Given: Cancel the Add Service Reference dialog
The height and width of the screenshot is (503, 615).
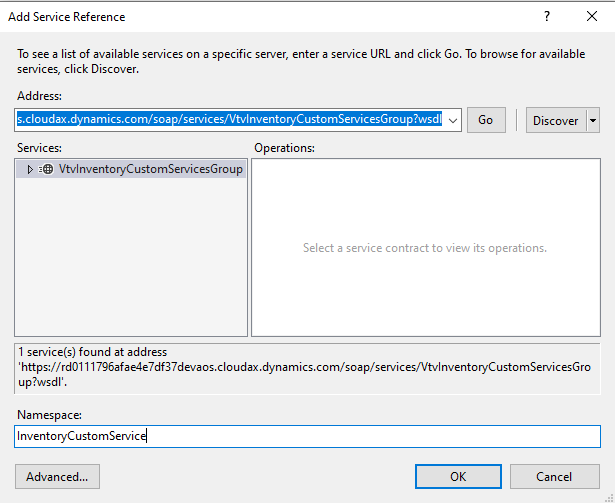Looking at the screenshot, I should [555, 477].
